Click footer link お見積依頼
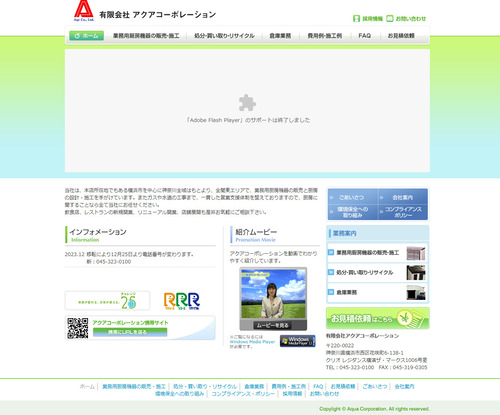This screenshot has width=500, height=415. (x=343, y=387)
